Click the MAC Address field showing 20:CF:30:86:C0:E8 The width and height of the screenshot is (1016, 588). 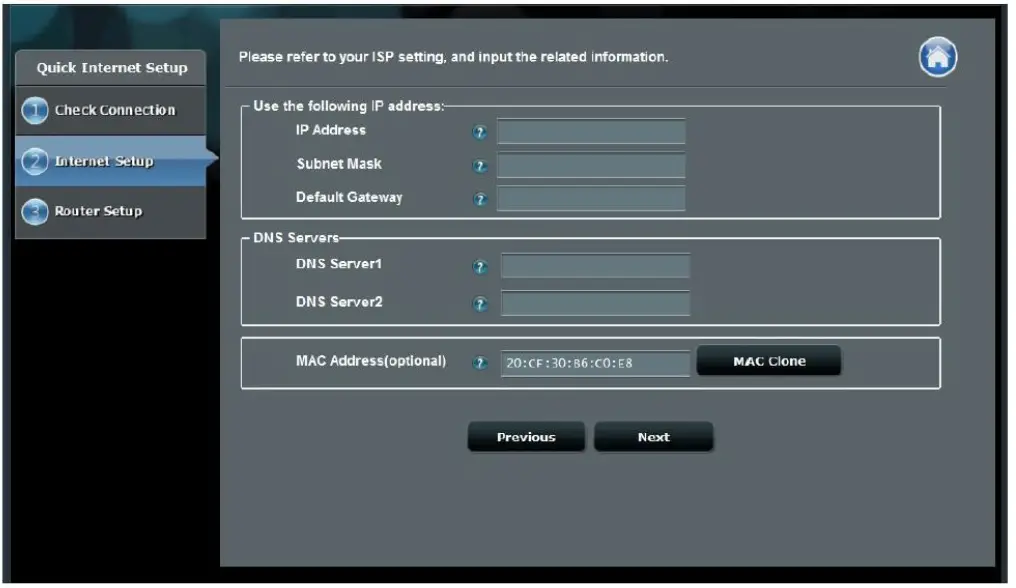(594, 361)
